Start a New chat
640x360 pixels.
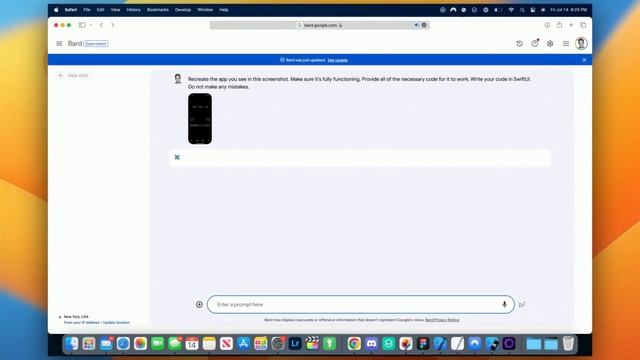[73, 76]
